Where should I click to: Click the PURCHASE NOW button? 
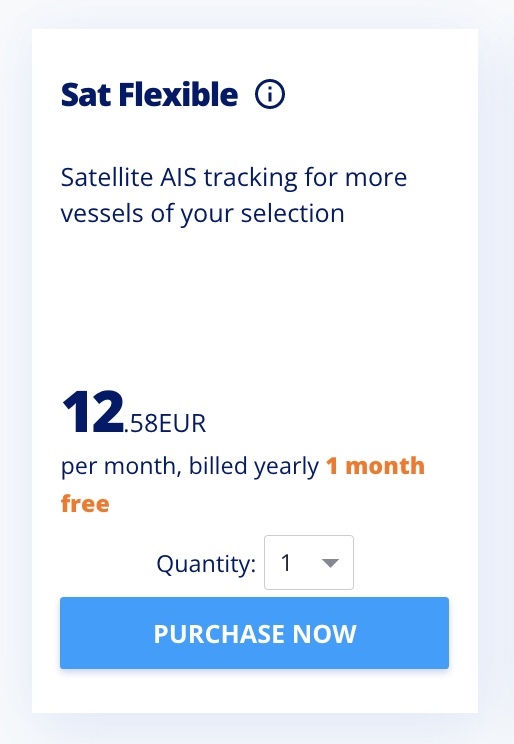[254, 633]
